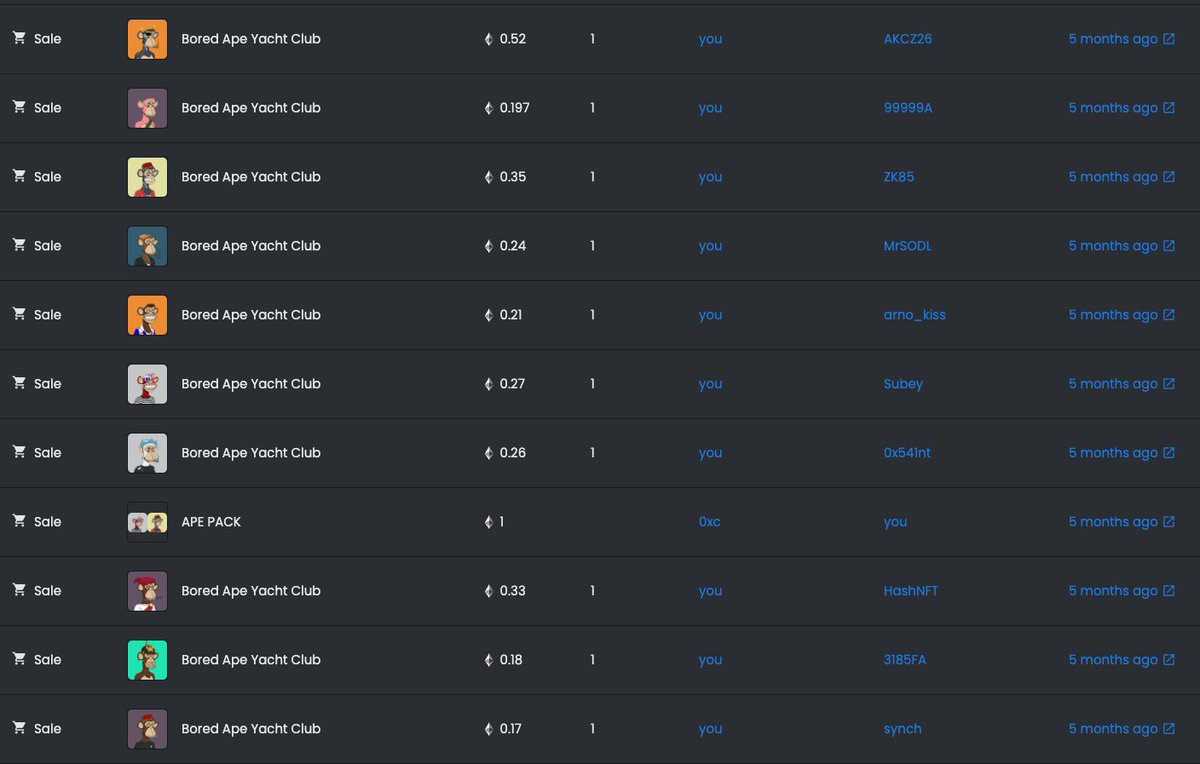Open buyer profile MrSODL
Viewport: 1200px width, 764px height.
(x=907, y=246)
